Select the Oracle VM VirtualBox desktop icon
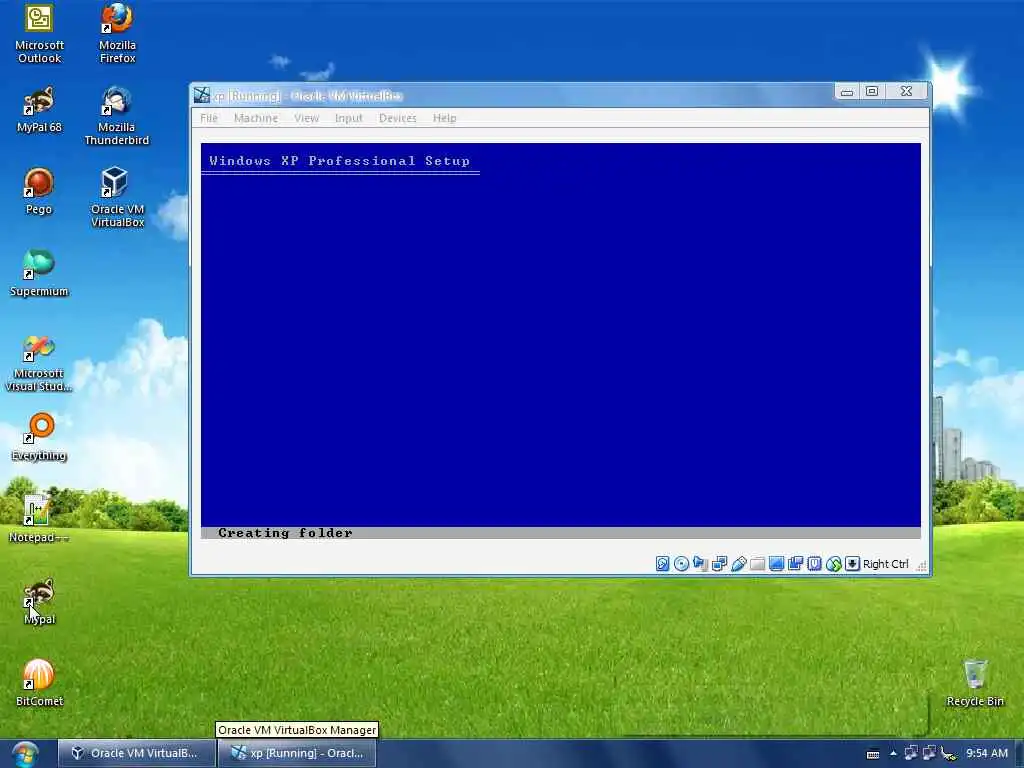The image size is (1024, 768). pyautogui.click(x=117, y=198)
